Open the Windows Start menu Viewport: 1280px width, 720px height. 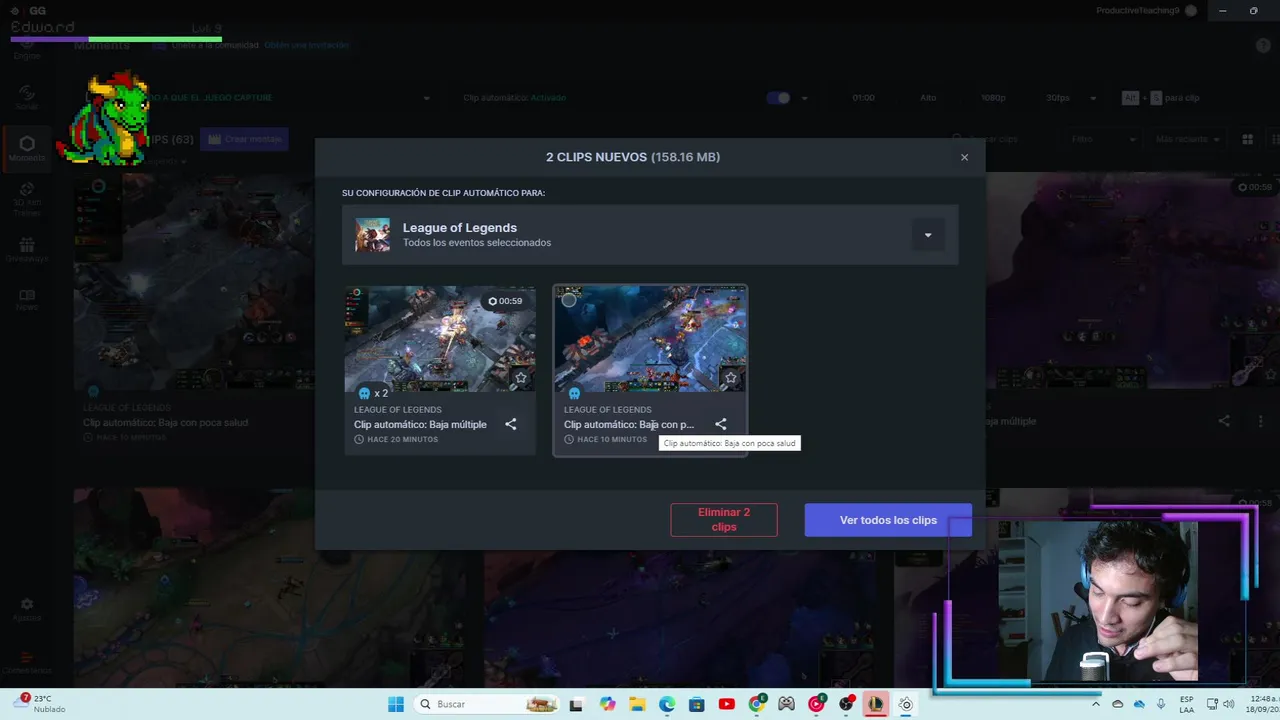396,704
